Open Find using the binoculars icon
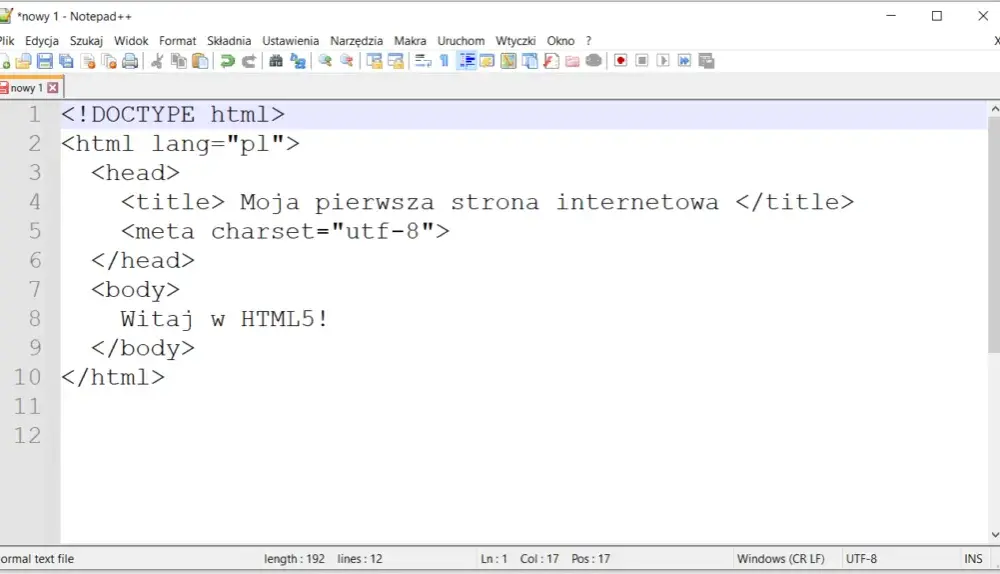The image size is (1000, 574). [276, 61]
